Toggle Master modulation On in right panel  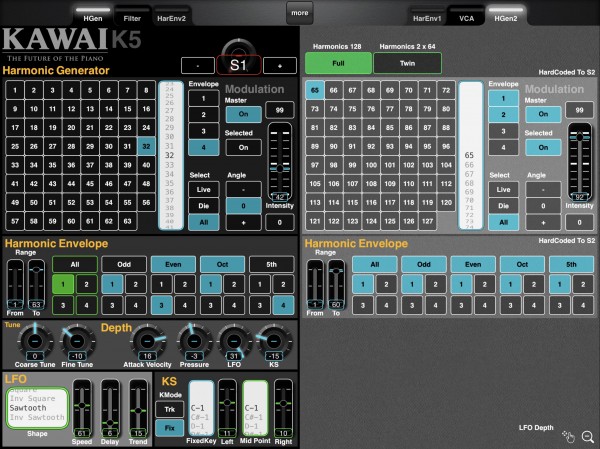click(543, 114)
